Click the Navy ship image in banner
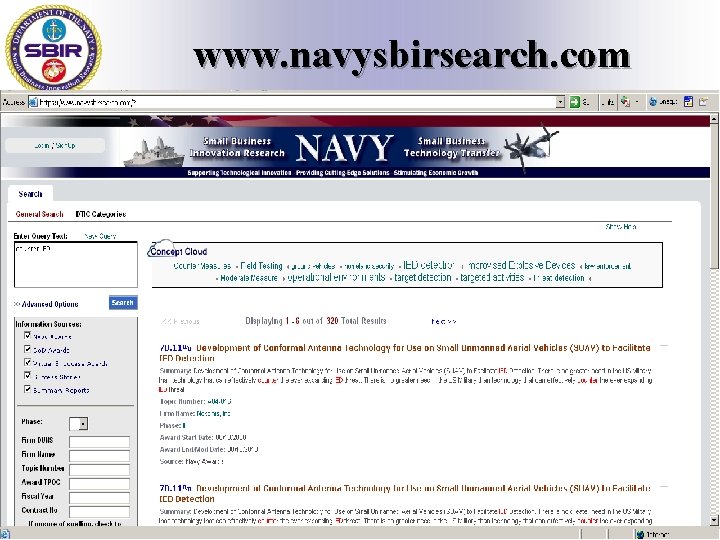This screenshot has height=540, width=720. (x=154, y=152)
